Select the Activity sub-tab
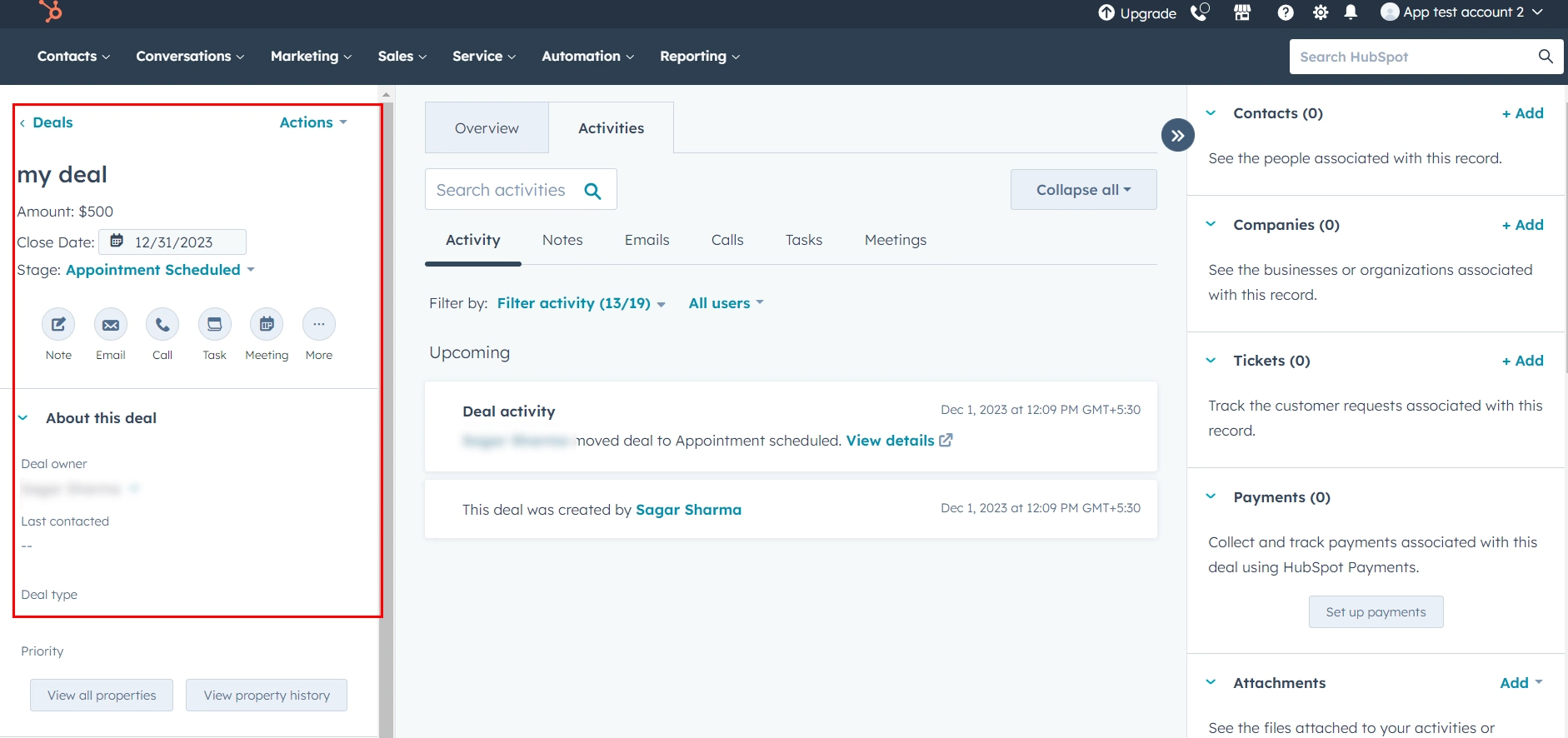1568x738 pixels. [473, 240]
